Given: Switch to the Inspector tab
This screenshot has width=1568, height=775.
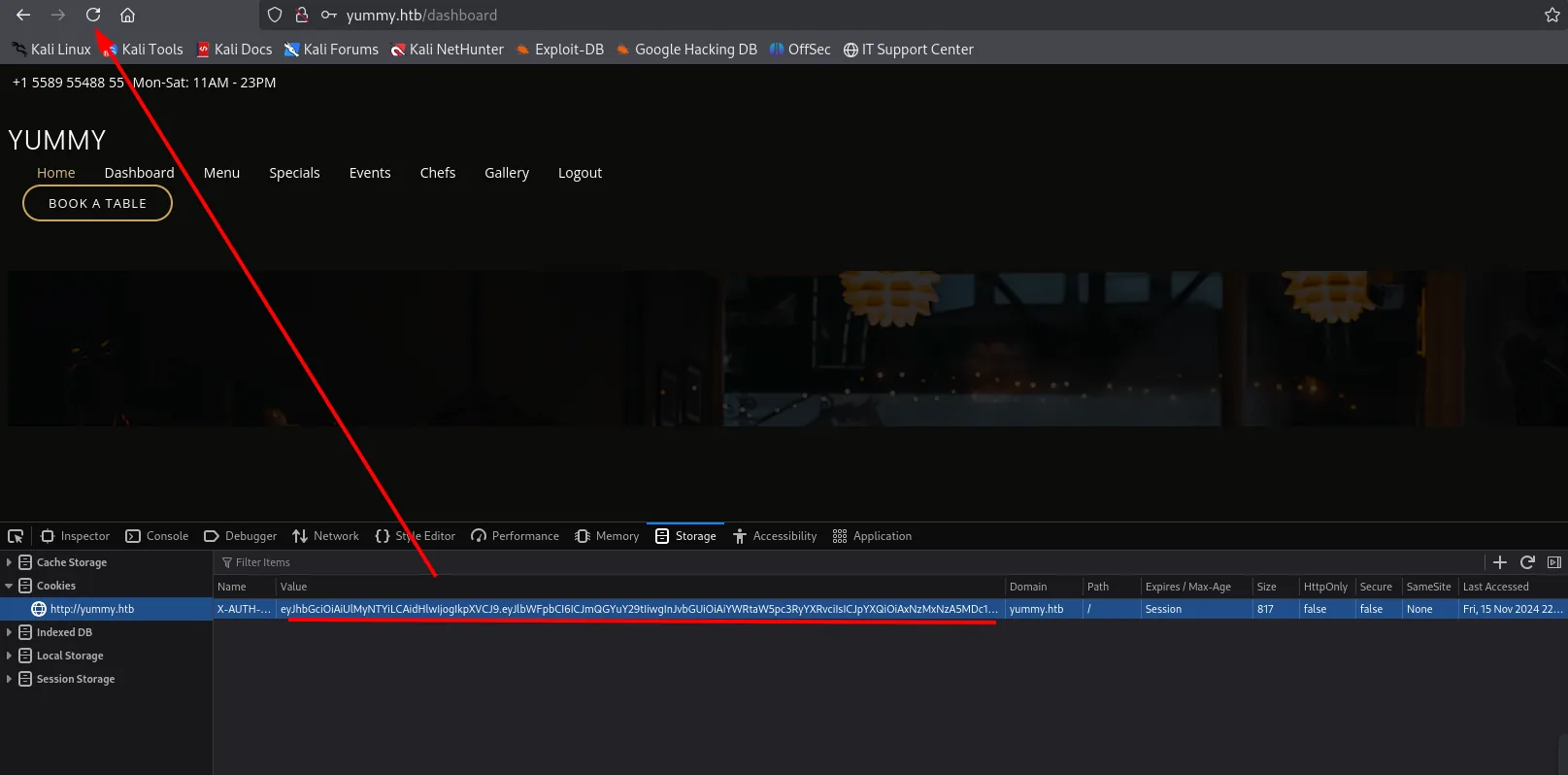Looking at the screenshot, I should pos(76,536).
